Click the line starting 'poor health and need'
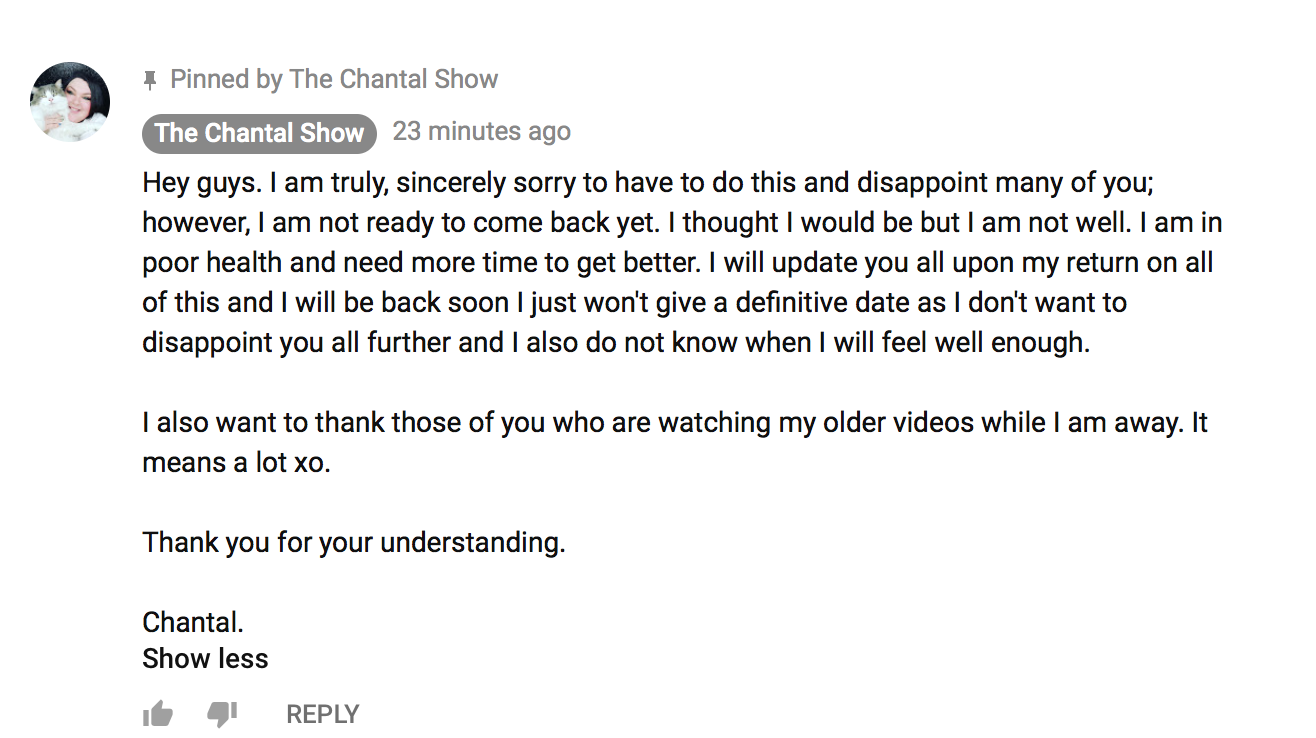 click(678, 263)
